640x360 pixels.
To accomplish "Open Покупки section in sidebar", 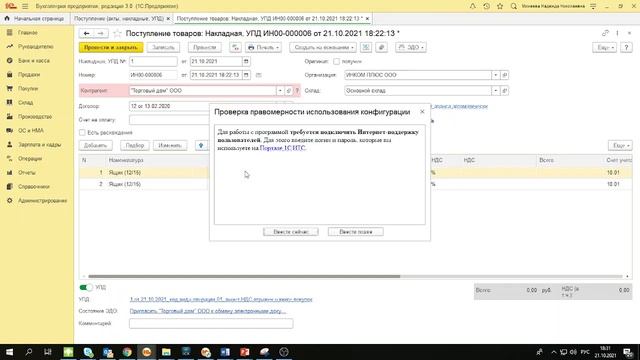I will point(28,89).
